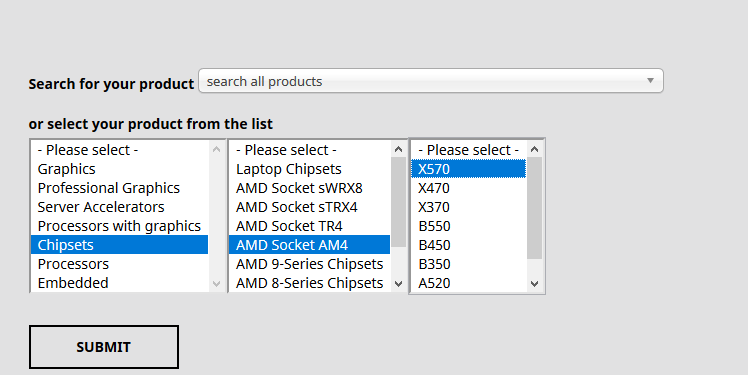The image size is (748, 375).
Task: Select Chipsets in the category list
Action: click(x=119, y=245)
